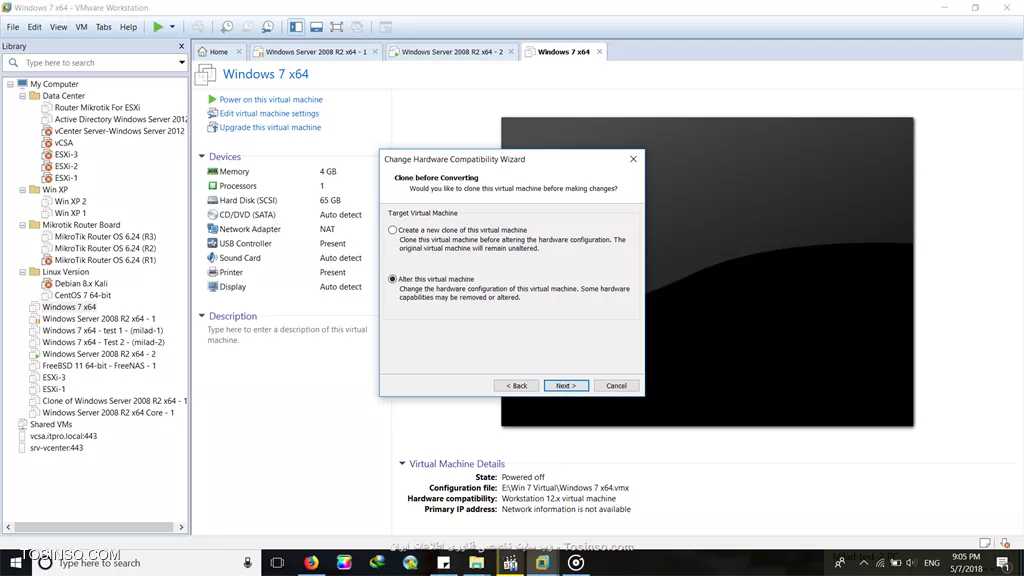Image resolution: width=1024 pixels, height=576 pixels.
Task: Open the library search dropdown arrow
Action: click(182, 63)
